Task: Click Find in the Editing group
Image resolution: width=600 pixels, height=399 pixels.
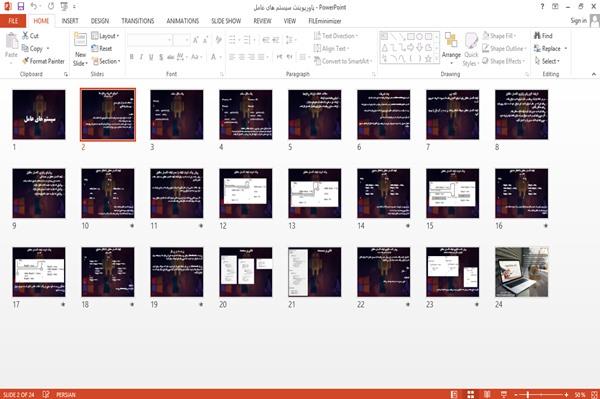Action: tap(543, 36)
